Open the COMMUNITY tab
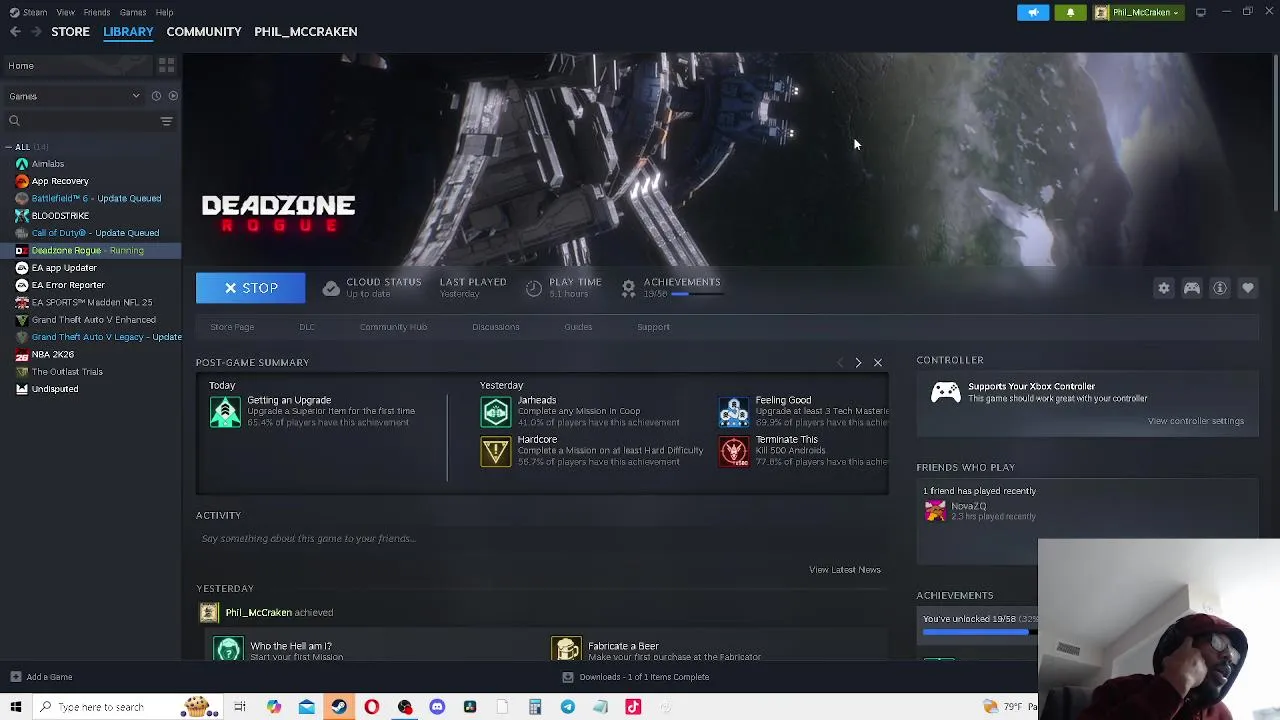Image resolution: width=1280 pixels, height=720 pixels. pyautogui.click(x=204, y=31)
